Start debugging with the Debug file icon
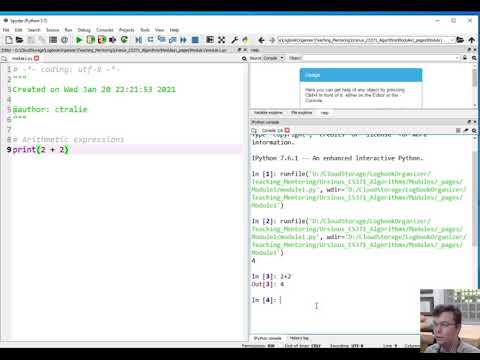The width and height of the screenshot is (480, 360). coord(139,40)
